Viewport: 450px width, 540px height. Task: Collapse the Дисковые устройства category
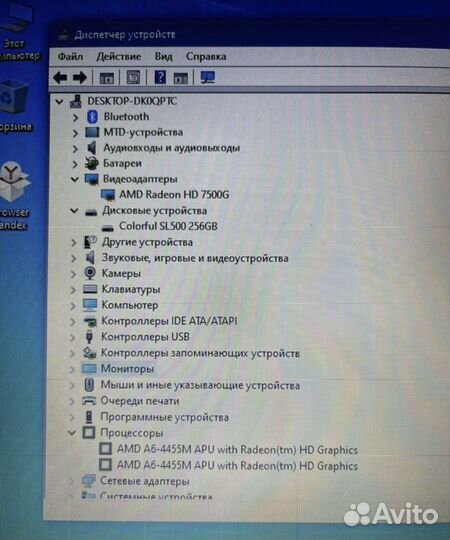tap(74, 211)
